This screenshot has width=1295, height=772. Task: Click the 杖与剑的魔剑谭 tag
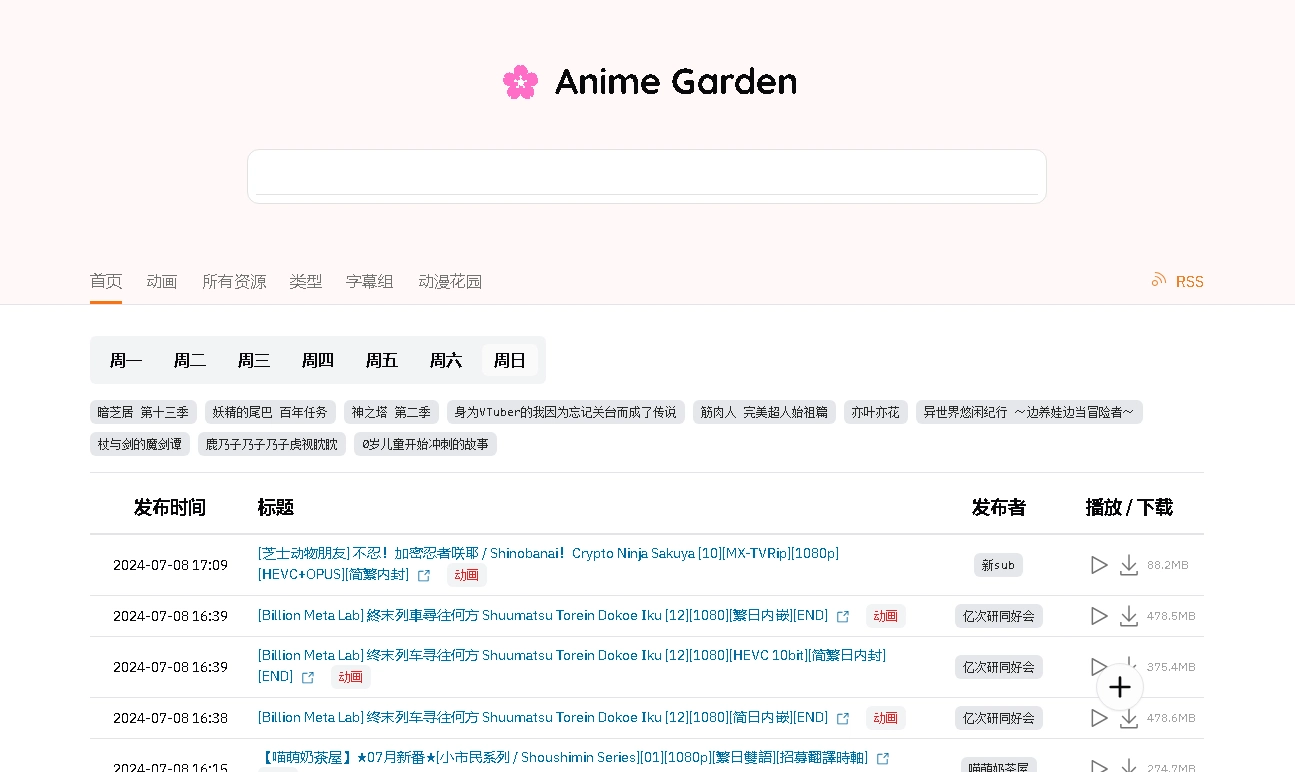coord(140,444)
